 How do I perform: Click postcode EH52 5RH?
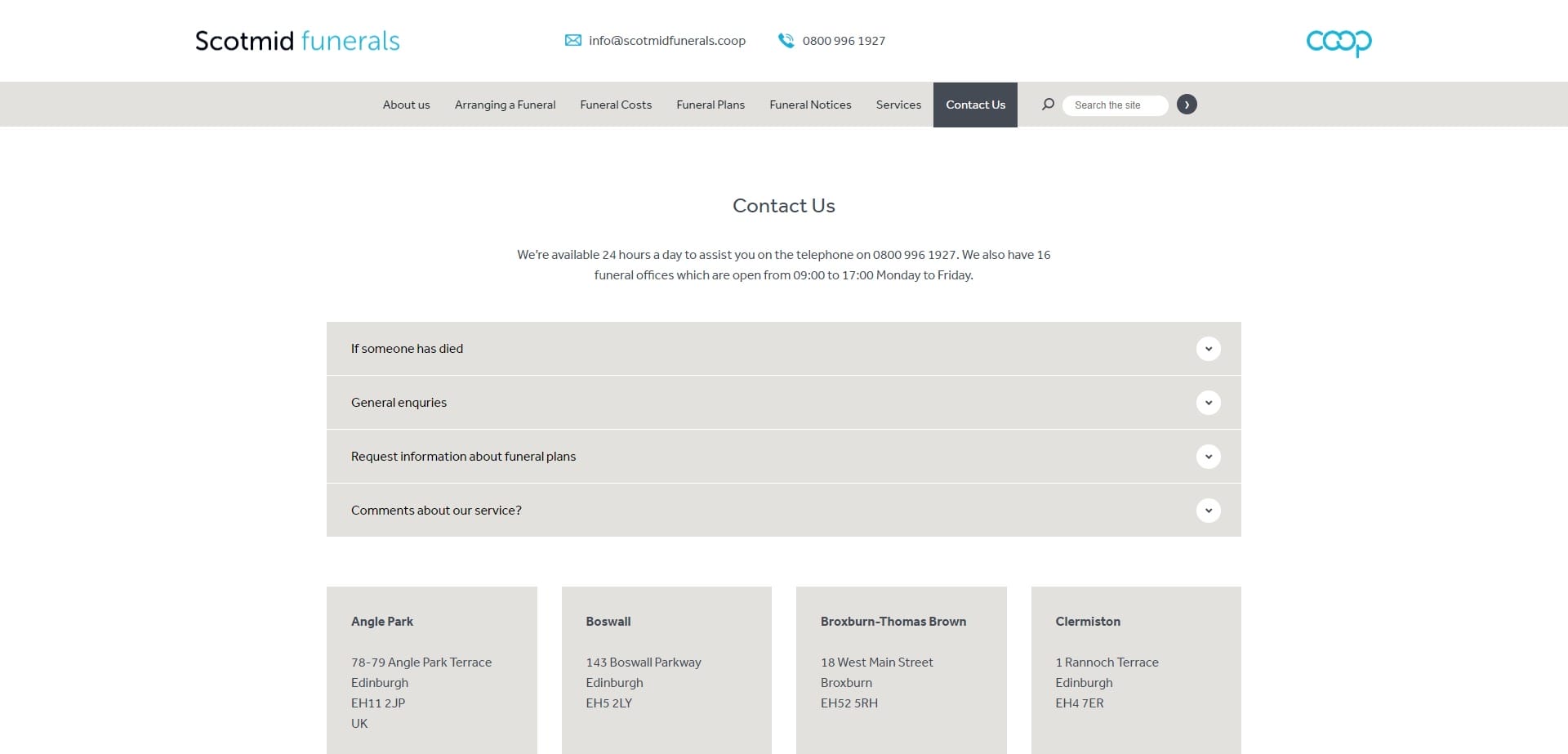click(849, 703)
